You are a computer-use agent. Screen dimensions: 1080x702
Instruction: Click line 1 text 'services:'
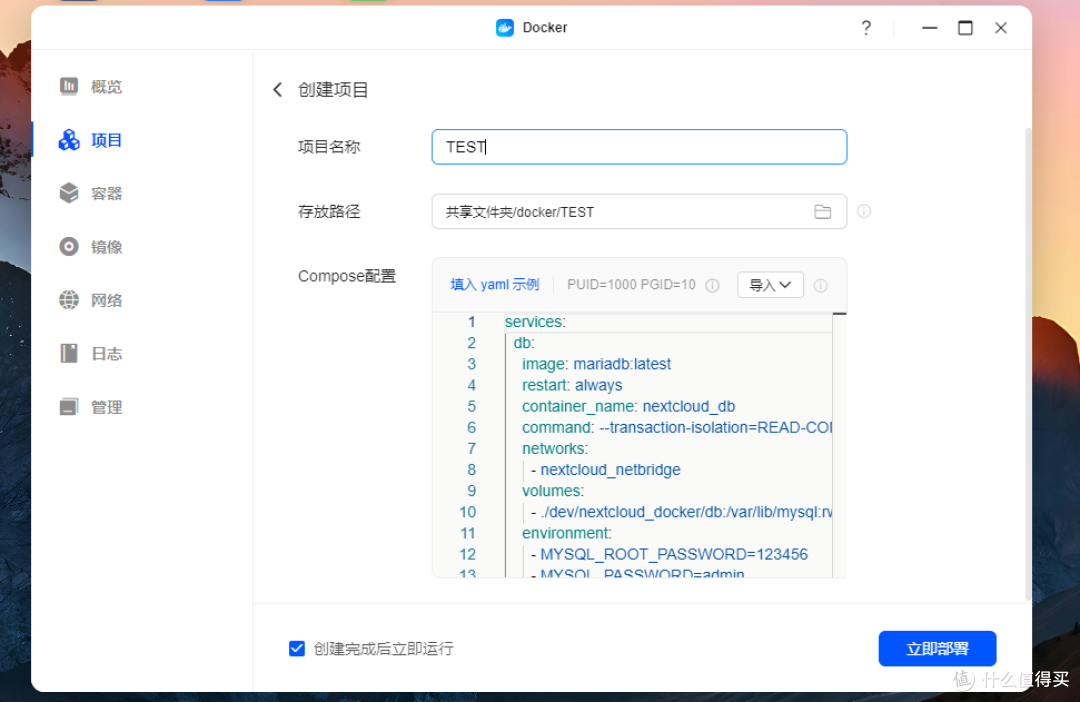535,322
